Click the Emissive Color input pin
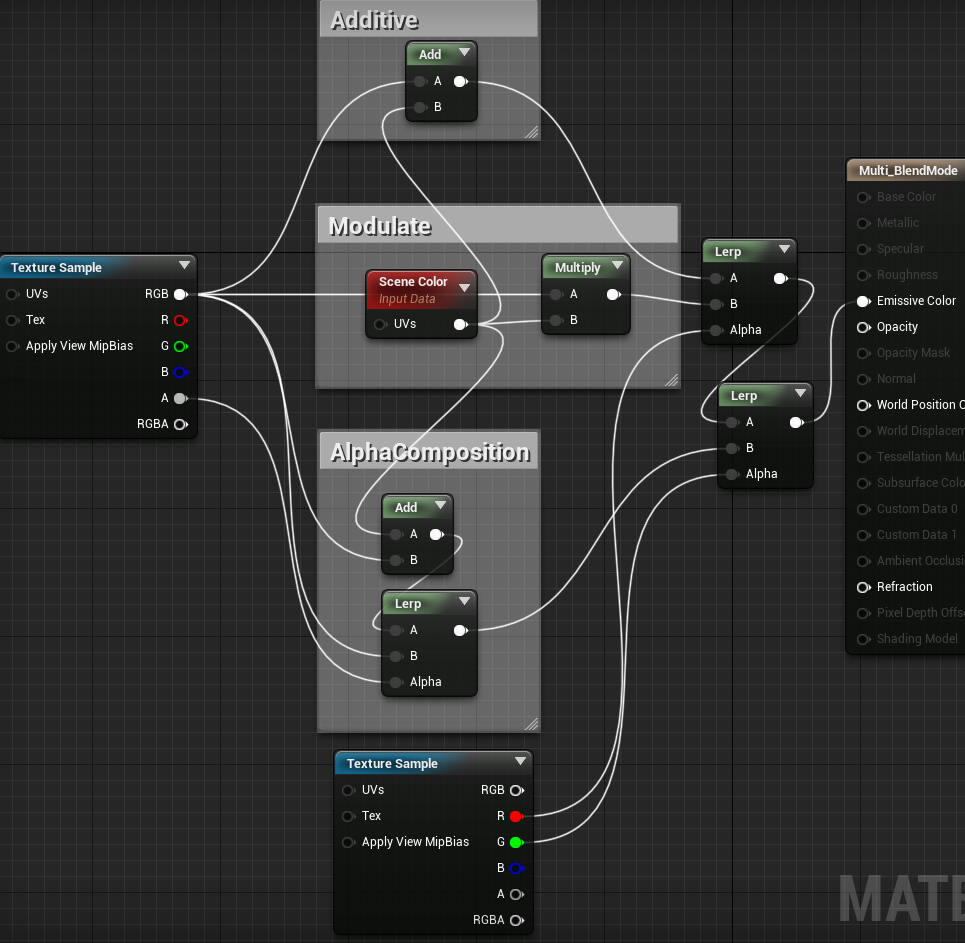The width and height of the screenshot is (965, 943). tap(863, 301)
